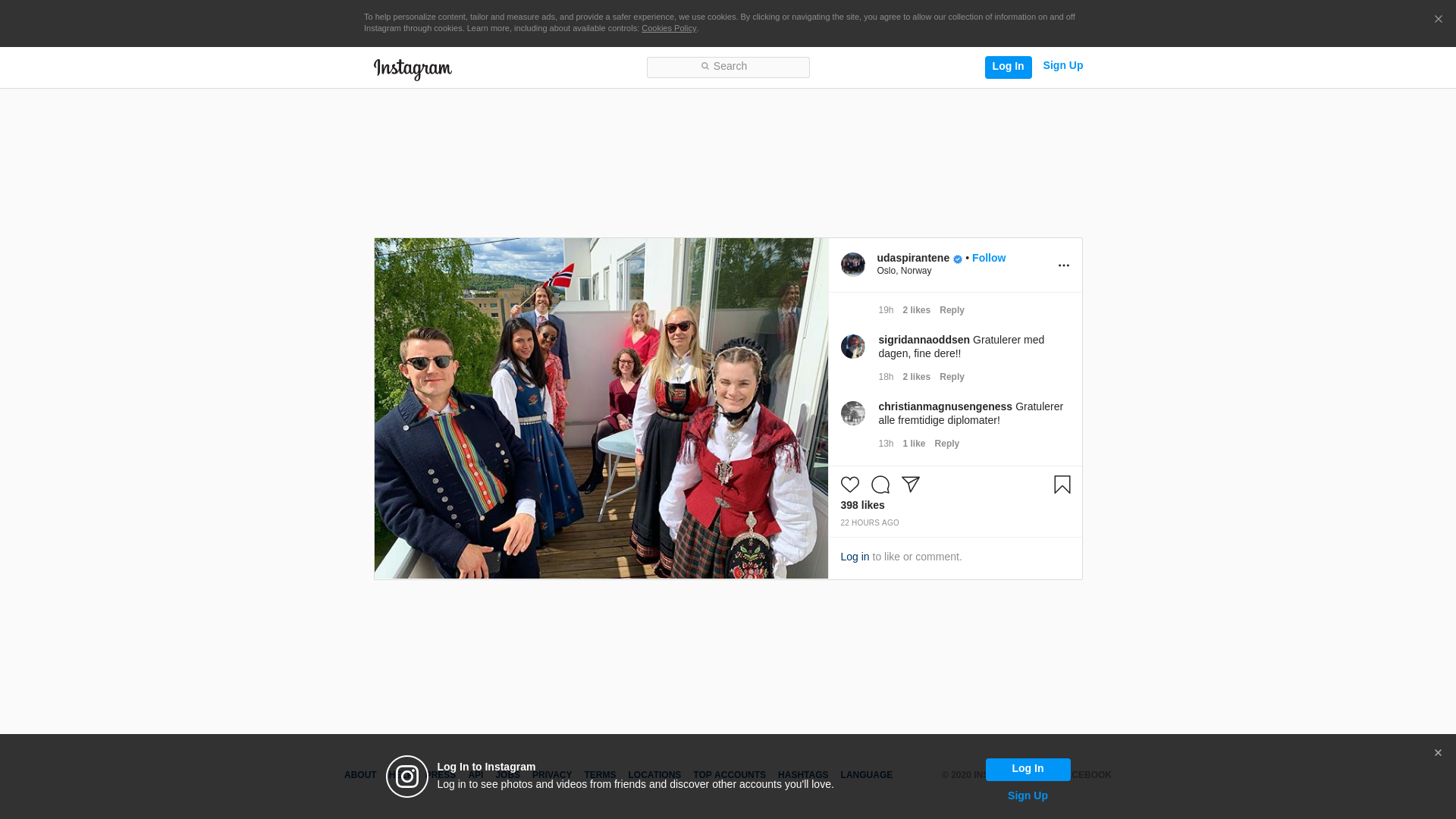Open the TERMS footer link

599,775
